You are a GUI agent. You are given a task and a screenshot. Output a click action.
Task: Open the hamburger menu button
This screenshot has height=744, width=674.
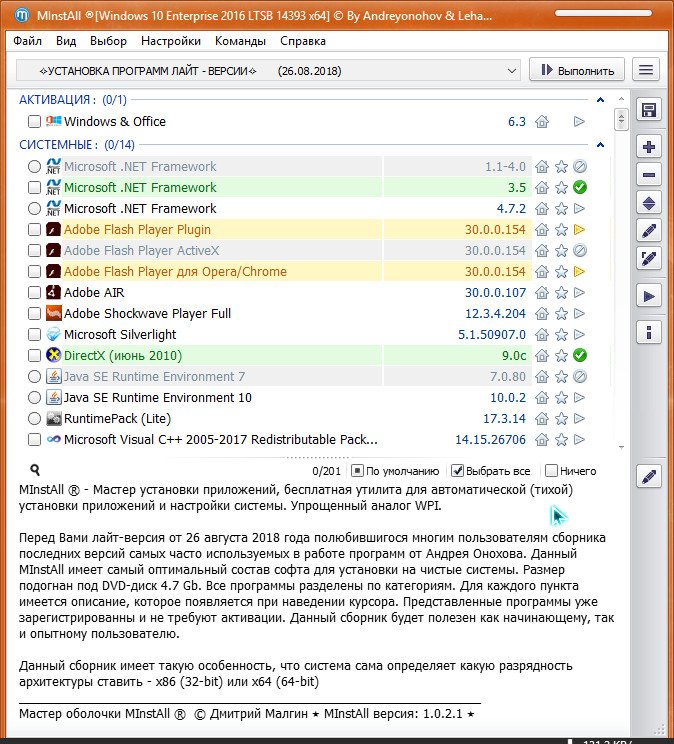click(646, 70)
